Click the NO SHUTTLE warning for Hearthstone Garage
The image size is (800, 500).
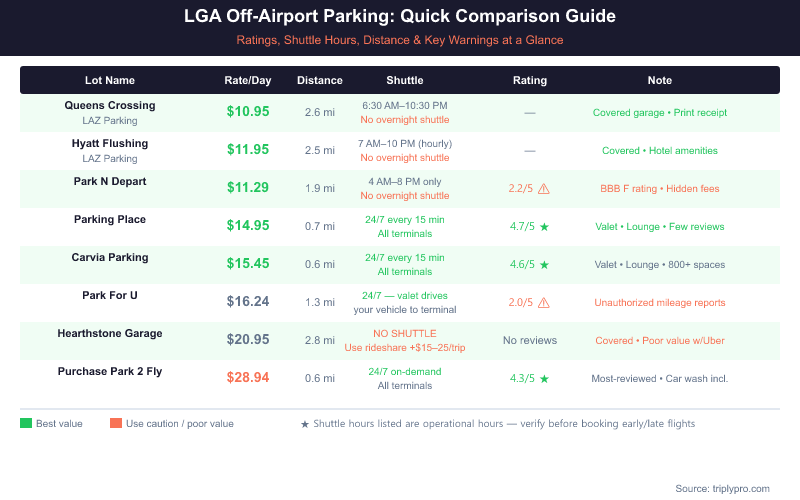tap(405, 333)
